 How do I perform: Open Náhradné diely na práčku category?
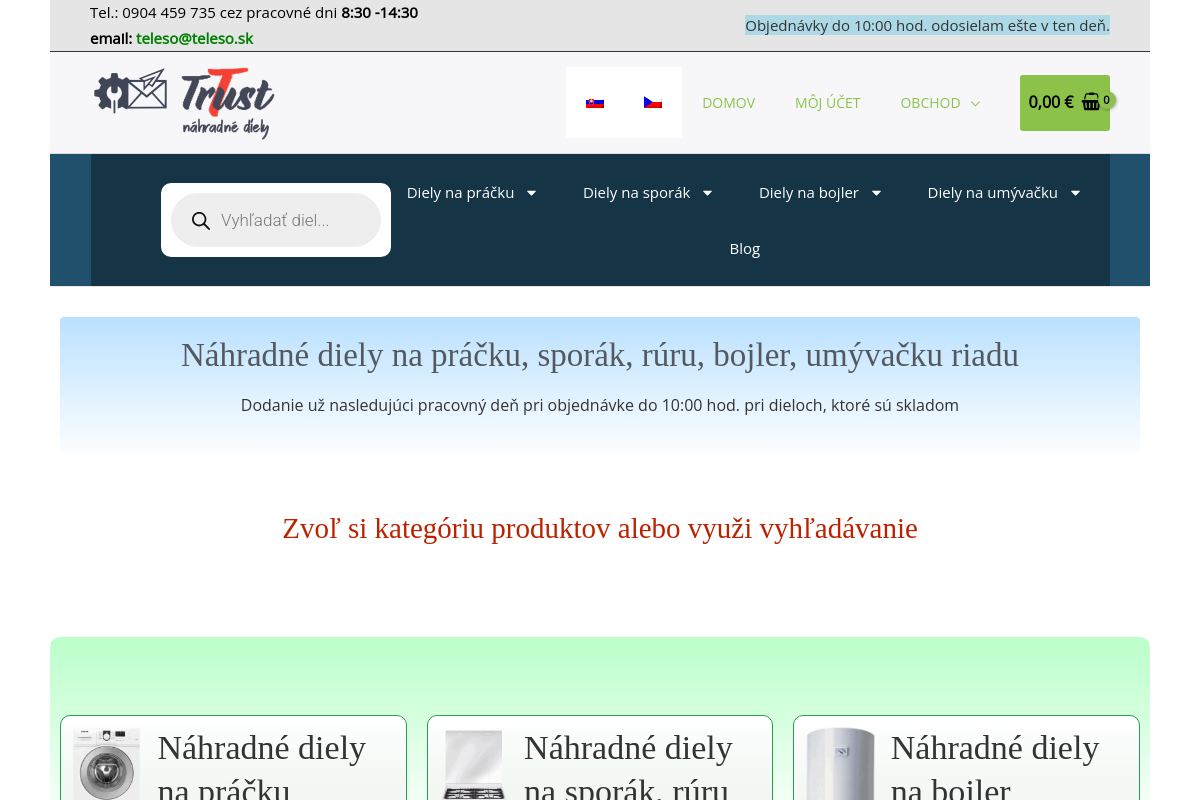point(261,766)
